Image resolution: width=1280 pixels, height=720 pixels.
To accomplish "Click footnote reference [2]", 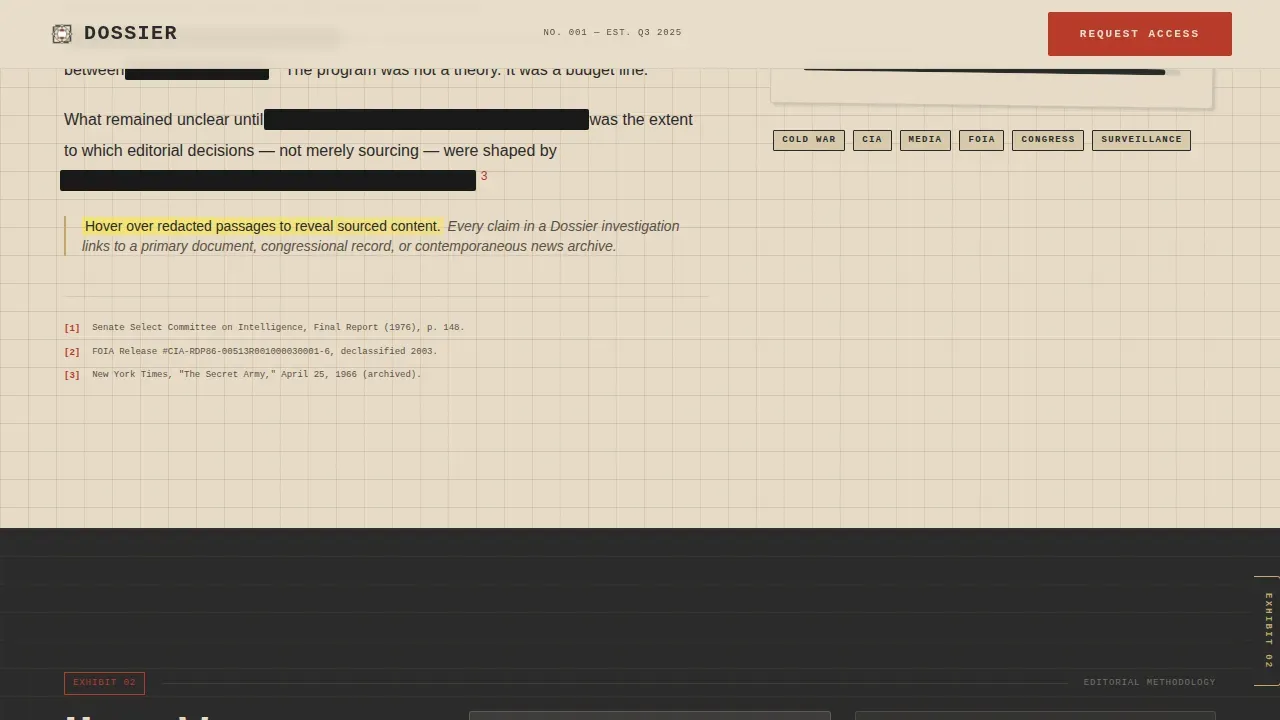I will coord(72,352).
